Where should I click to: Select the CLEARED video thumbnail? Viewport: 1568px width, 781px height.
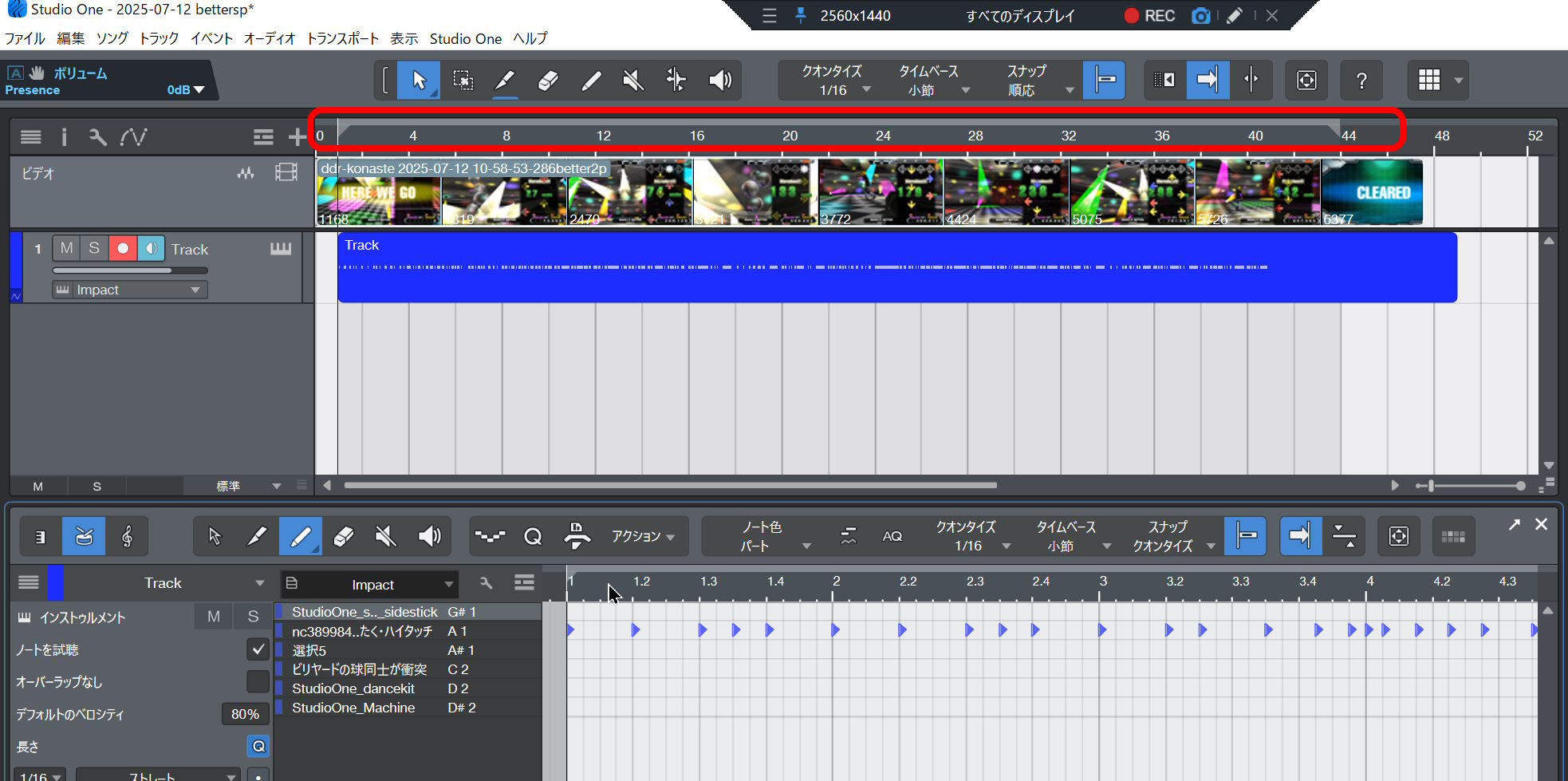click(x=1372, y=192)
